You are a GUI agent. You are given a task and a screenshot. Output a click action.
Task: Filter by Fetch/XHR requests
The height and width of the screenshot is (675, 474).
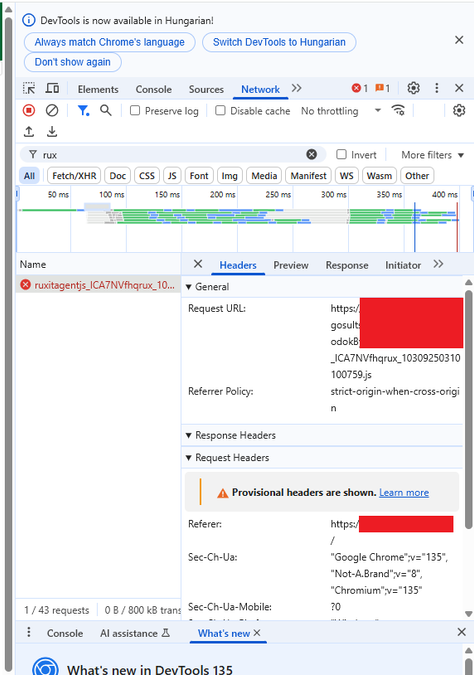(x=74, y=176)
